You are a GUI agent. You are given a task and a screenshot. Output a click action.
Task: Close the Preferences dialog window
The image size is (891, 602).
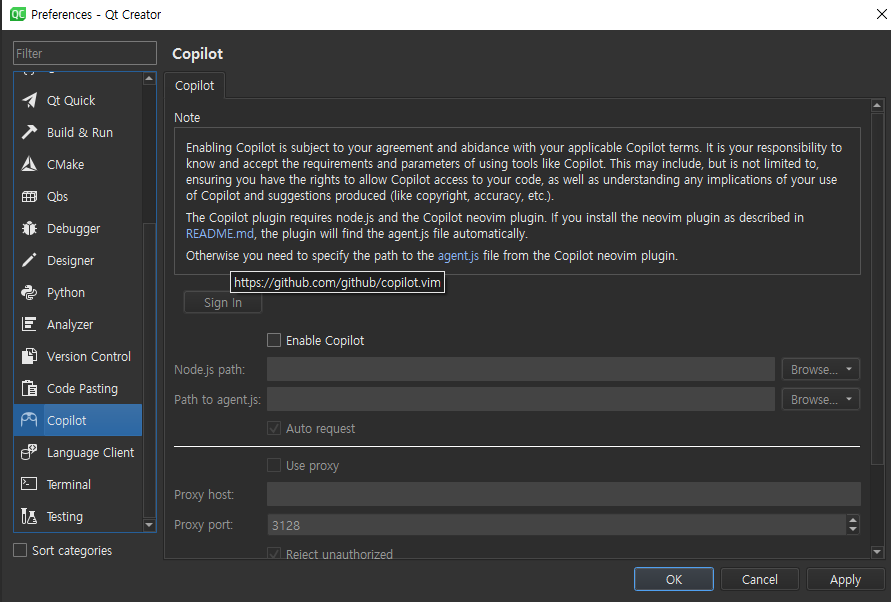point(881,14)
